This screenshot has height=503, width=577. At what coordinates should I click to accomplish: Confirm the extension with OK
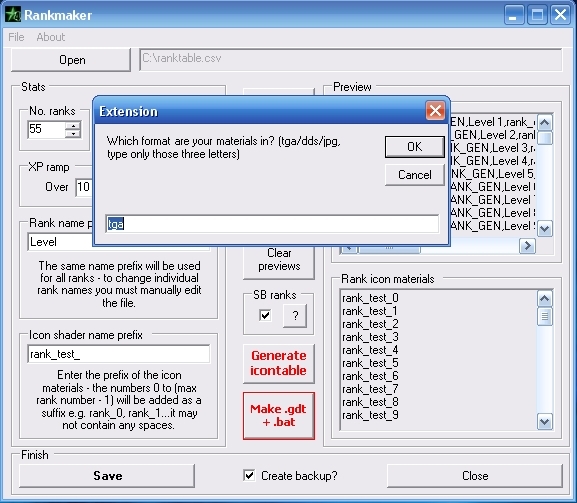(415, 147)
